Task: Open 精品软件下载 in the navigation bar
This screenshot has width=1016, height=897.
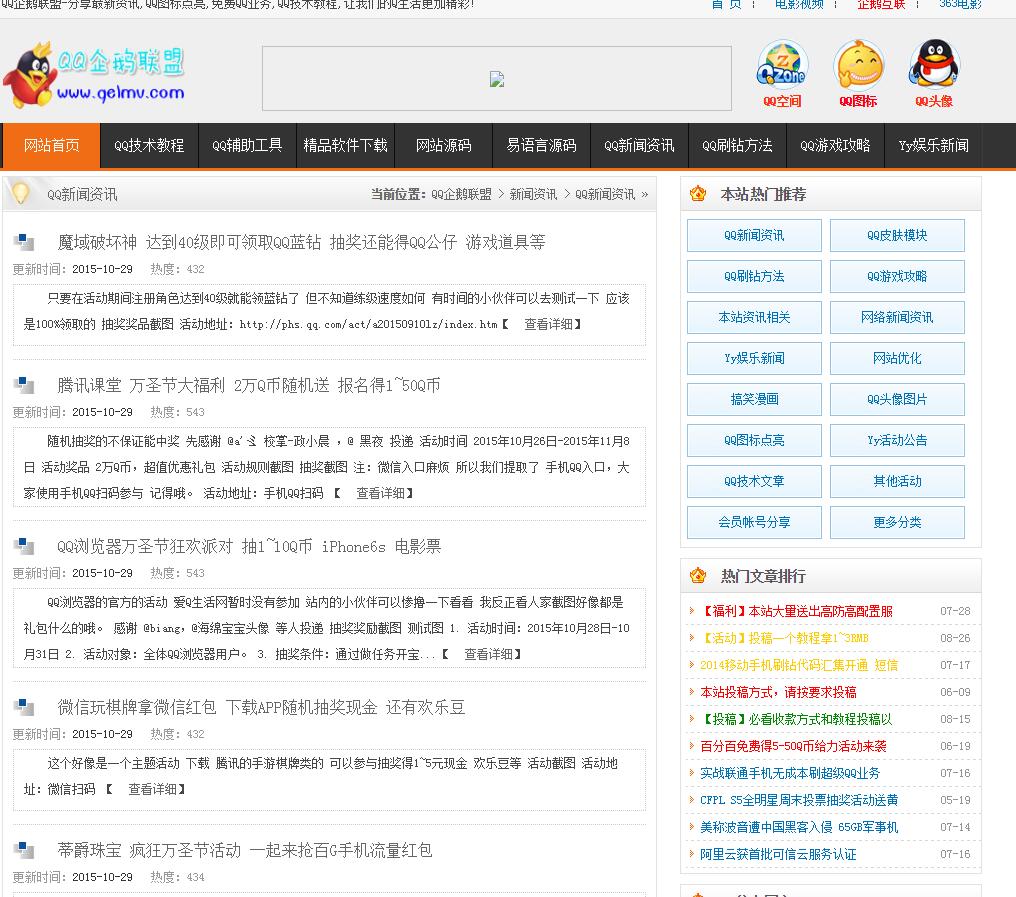Action: [345, 145]
